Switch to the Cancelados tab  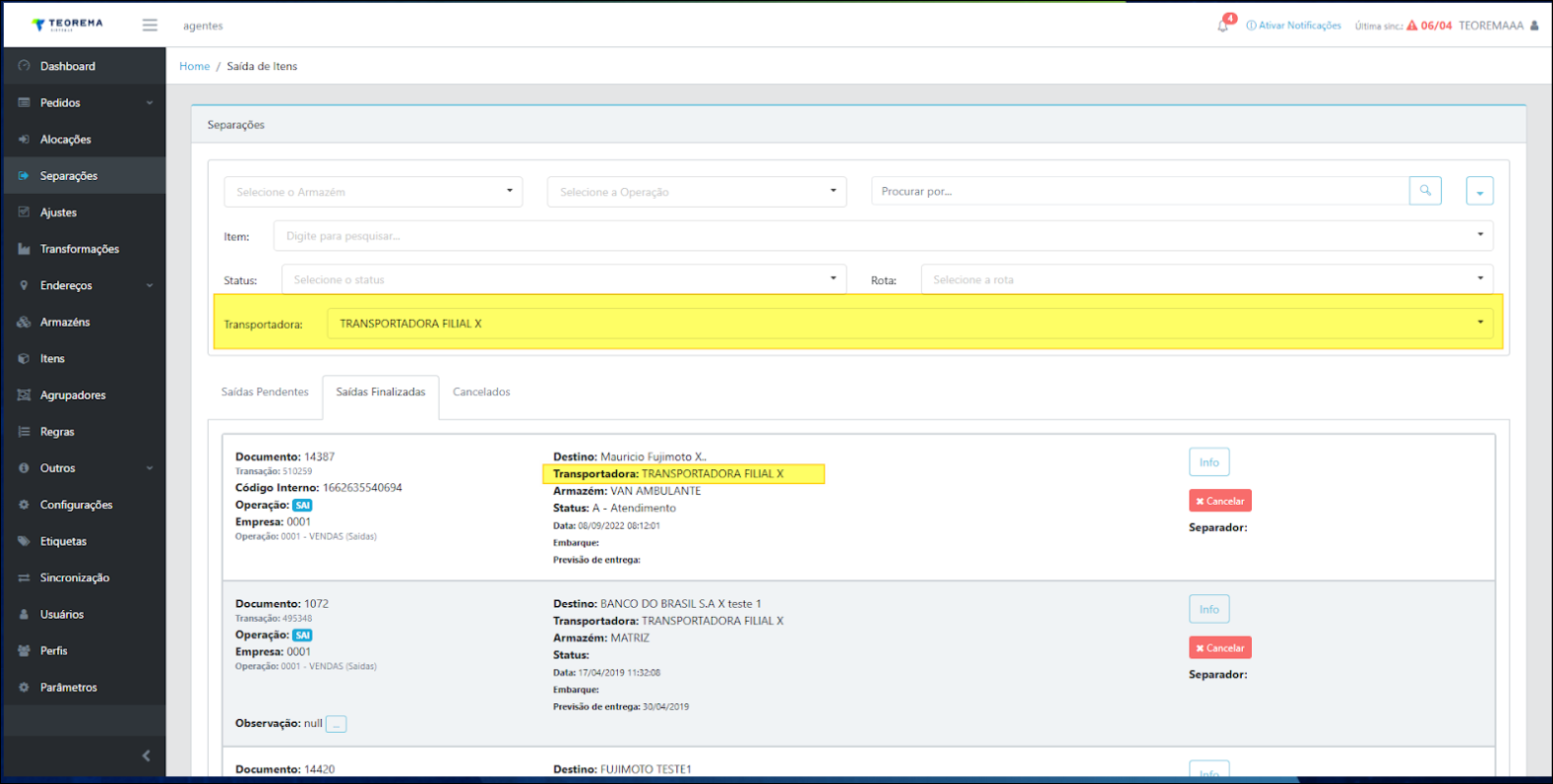[x=481, y=392]
